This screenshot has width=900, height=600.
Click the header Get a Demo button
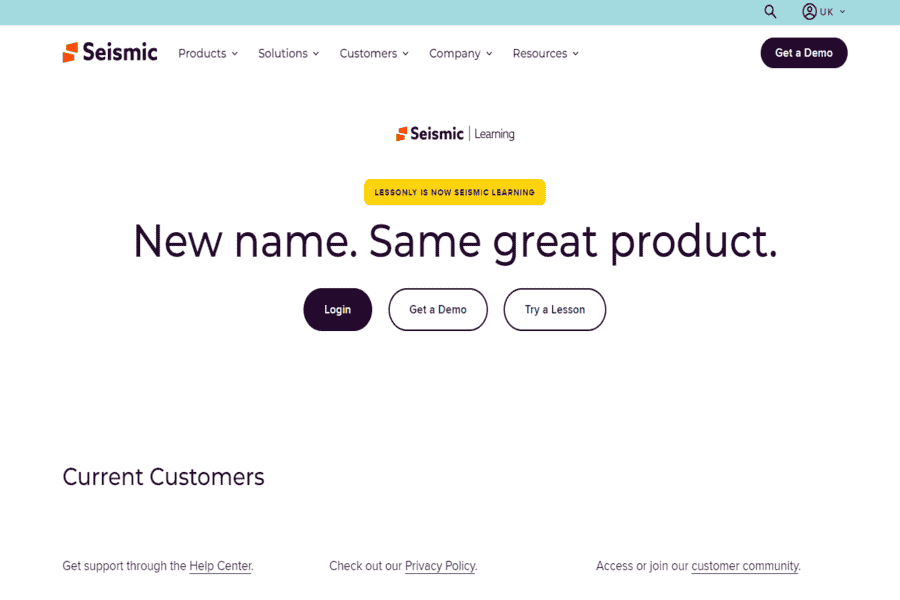pos(804,53)
